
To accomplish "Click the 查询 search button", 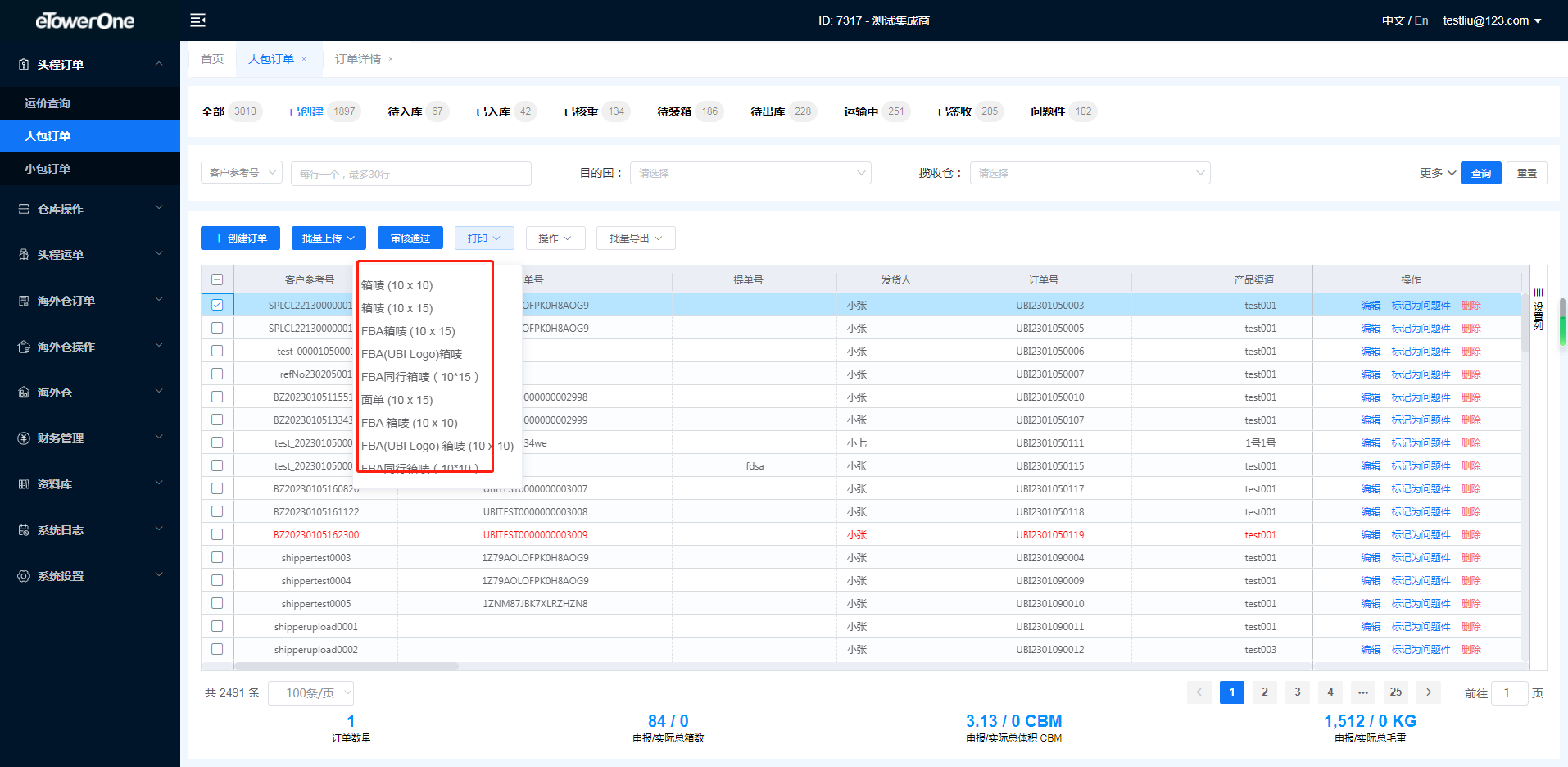I will [x=1481, y=173].
